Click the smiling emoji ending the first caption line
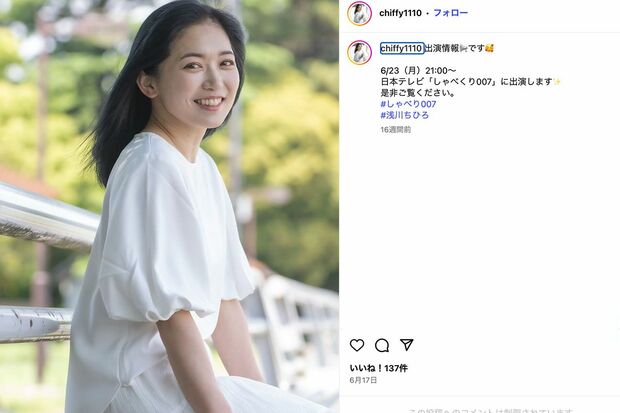Image resolution: width=620 pixels, height=413 pixels. pos(489,48)
